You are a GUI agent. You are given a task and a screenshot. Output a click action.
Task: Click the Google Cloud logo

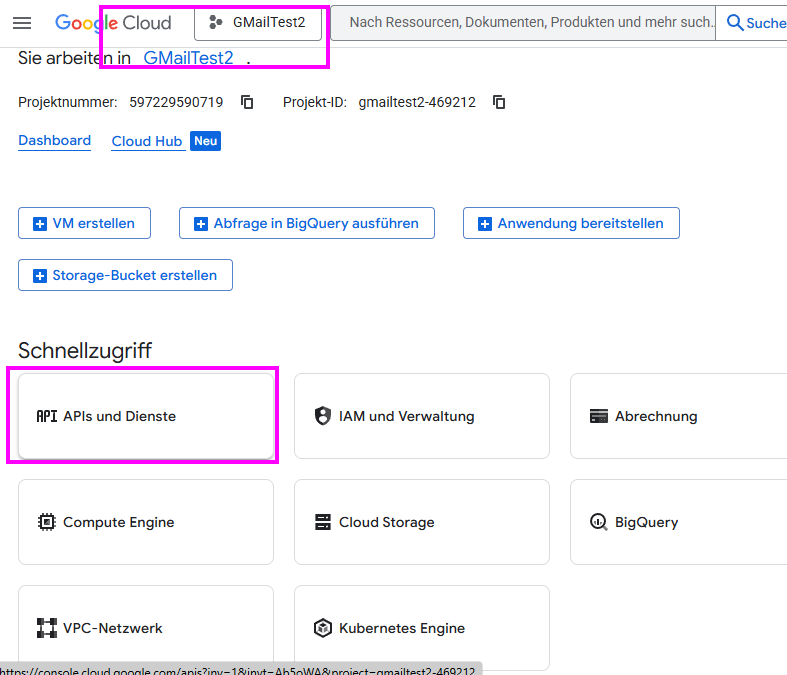(113, 23)
